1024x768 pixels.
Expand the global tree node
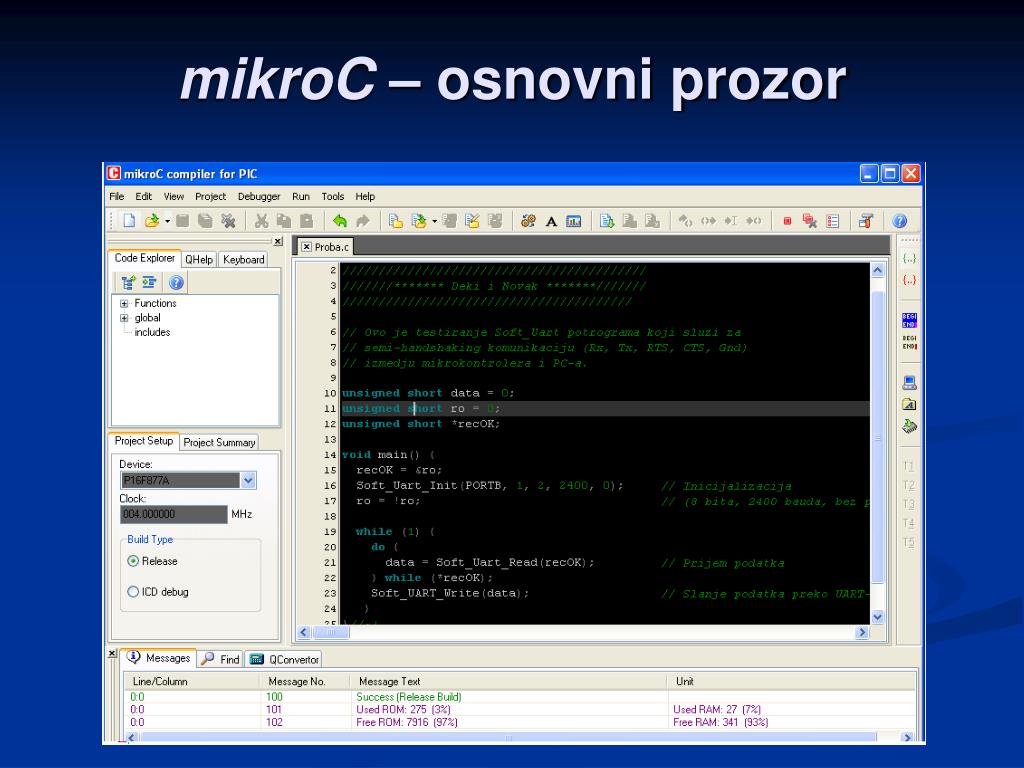coord(124,318)
